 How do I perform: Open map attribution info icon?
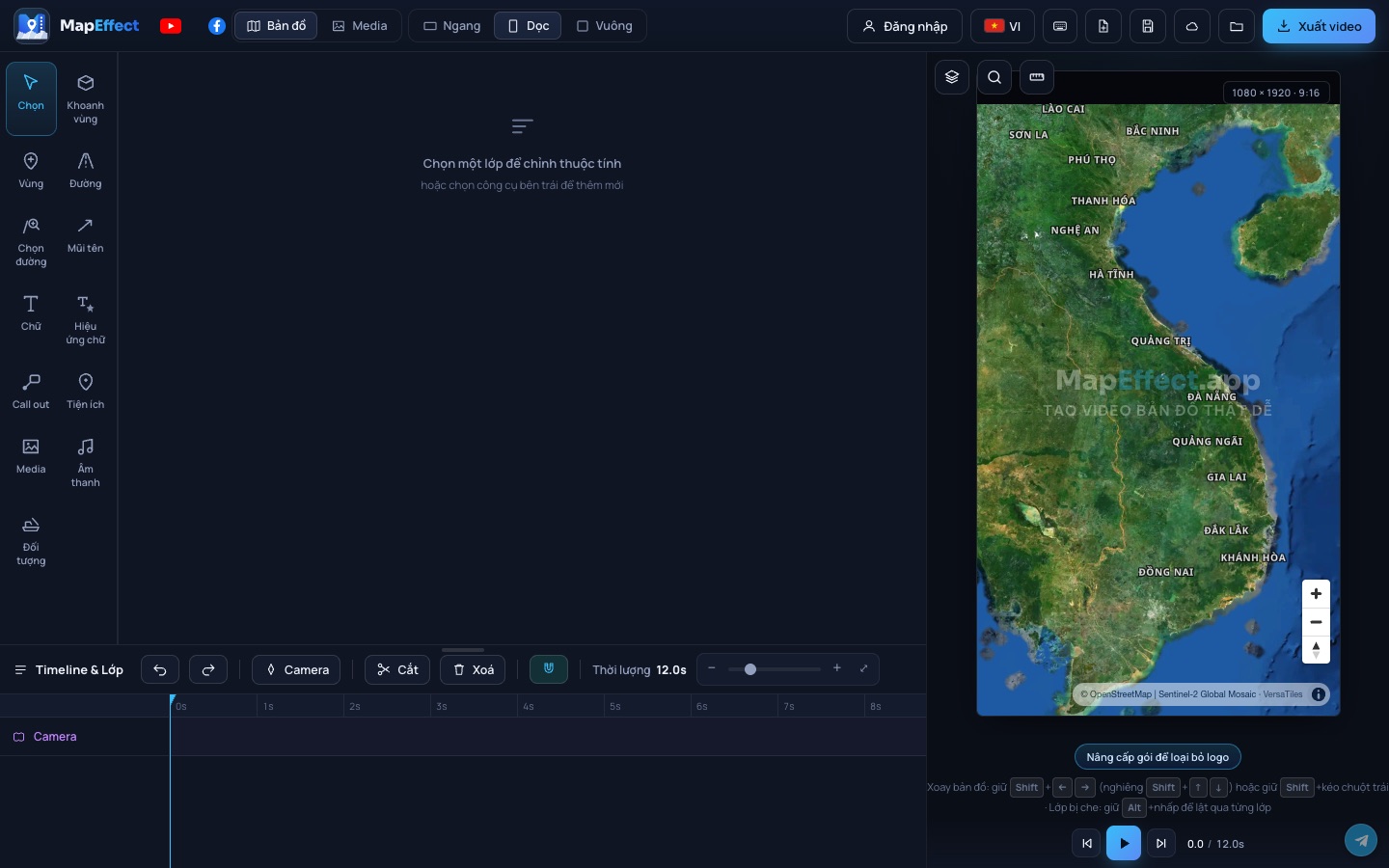[1319, 694]
